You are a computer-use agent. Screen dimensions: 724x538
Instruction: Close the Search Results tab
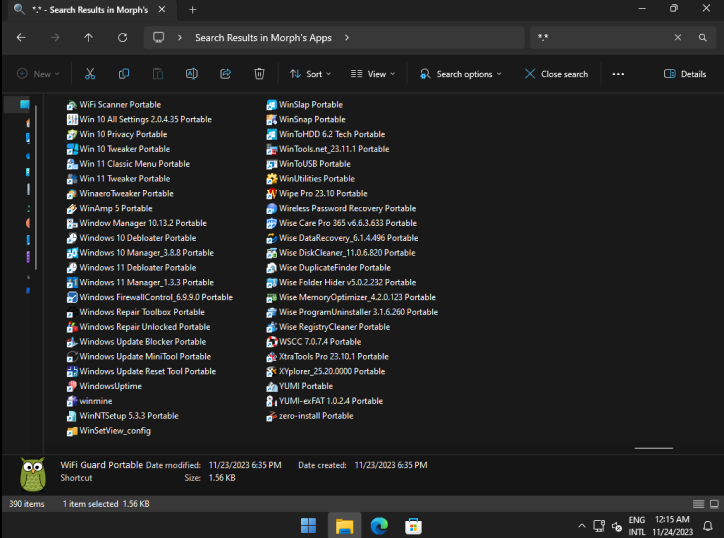[x=162, y=9]
